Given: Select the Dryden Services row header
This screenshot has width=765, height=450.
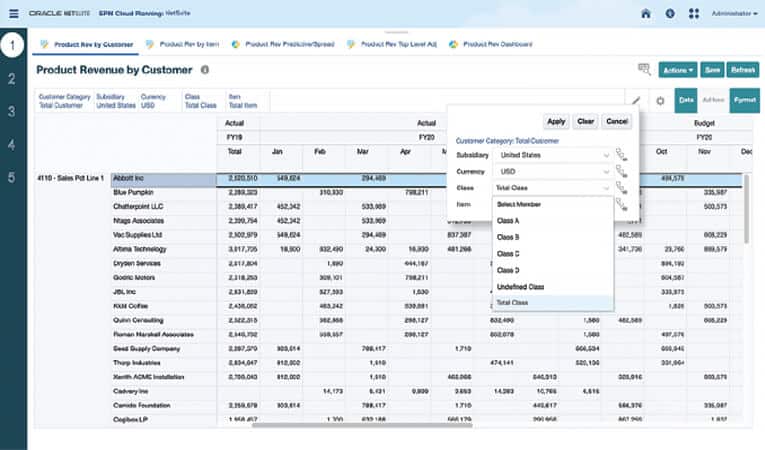Looking at the screenshot, I should pos(163,264).
